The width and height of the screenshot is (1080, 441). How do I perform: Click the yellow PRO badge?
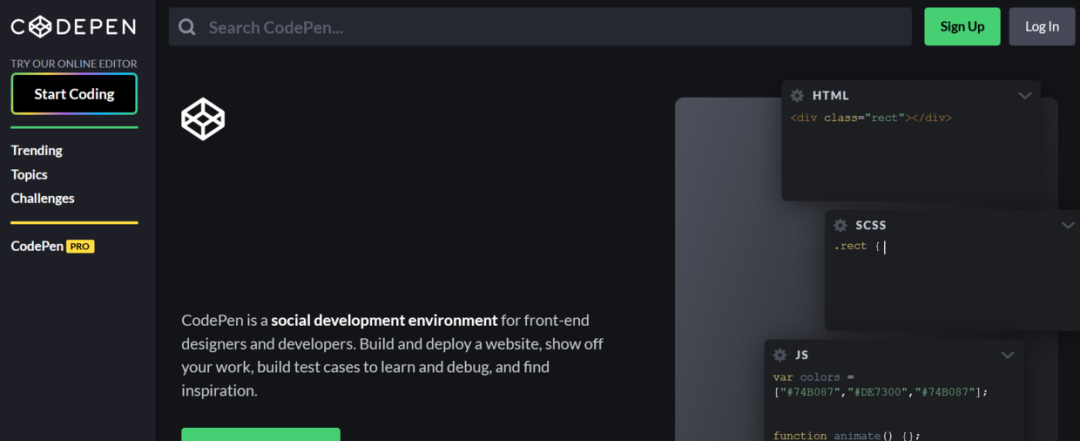pyautogui.click(x=80, y=247)
